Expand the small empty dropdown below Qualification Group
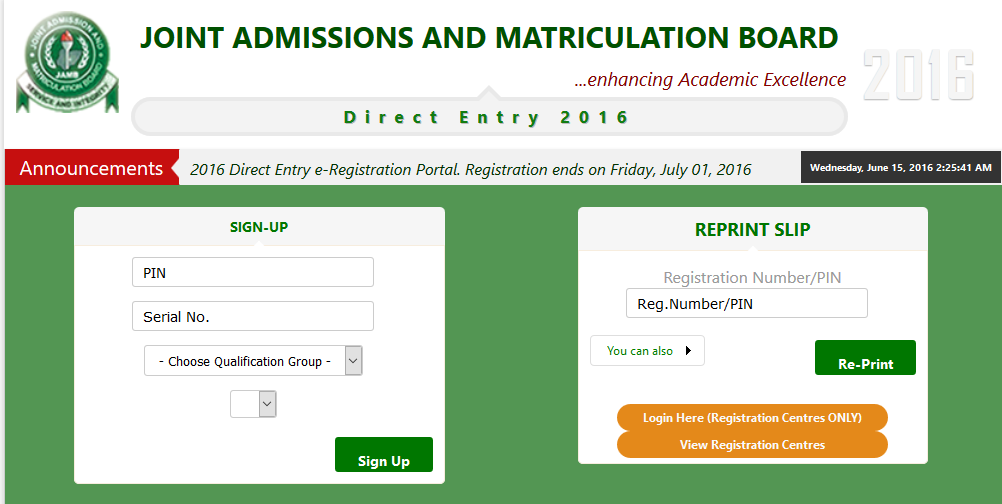Viewport: 1002px width, 504px height. pyautogui.click(x=253, y=404)
